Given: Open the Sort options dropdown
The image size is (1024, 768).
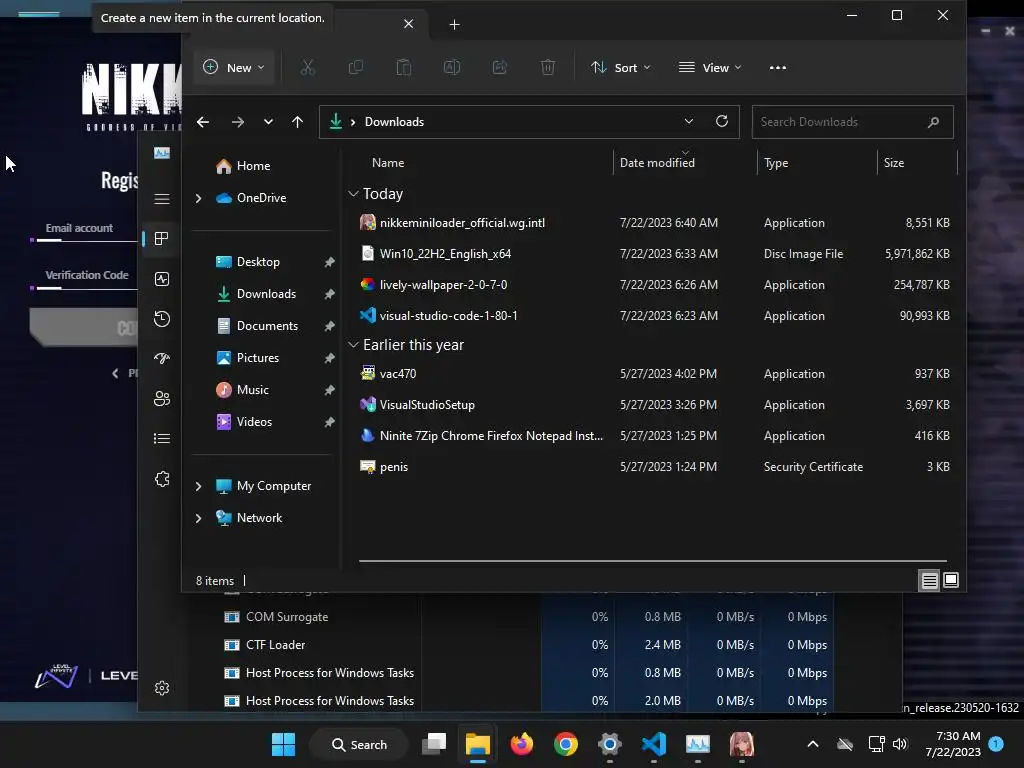Looking at the screenshot, I should [x=620, y=67].
